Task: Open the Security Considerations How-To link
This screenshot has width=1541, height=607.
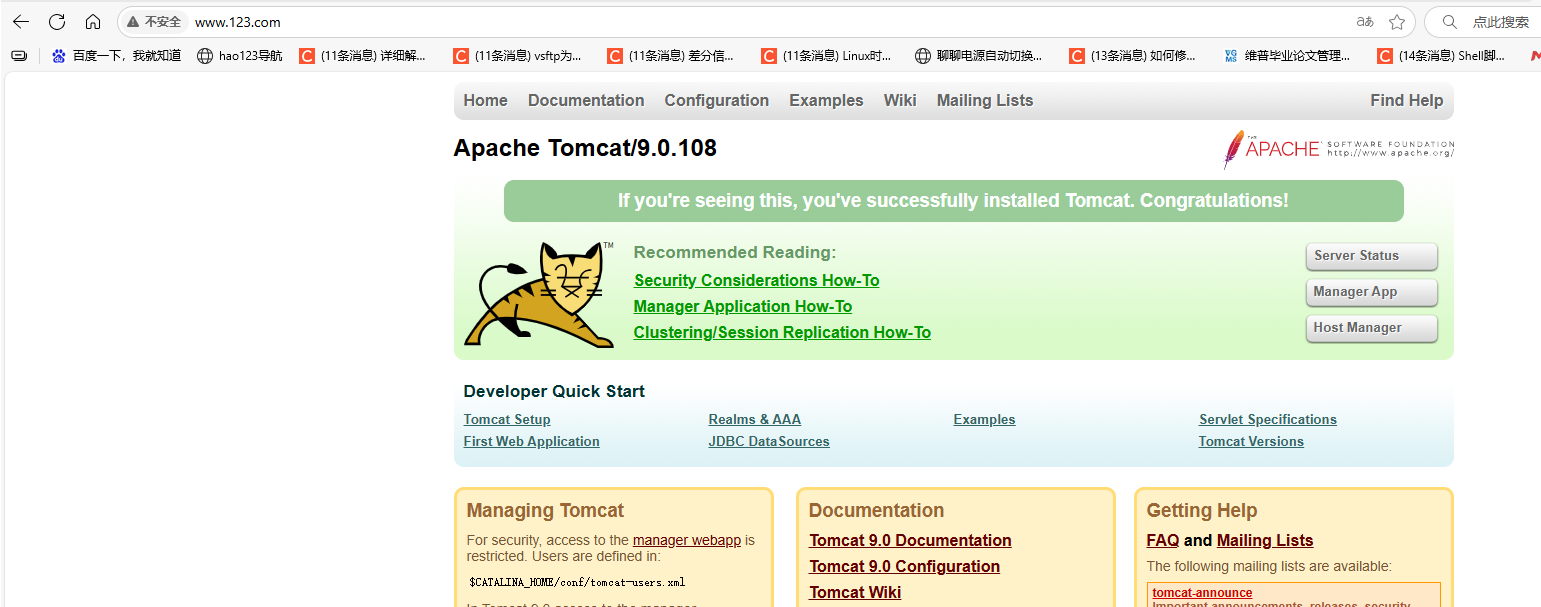Action: [756, 280]
